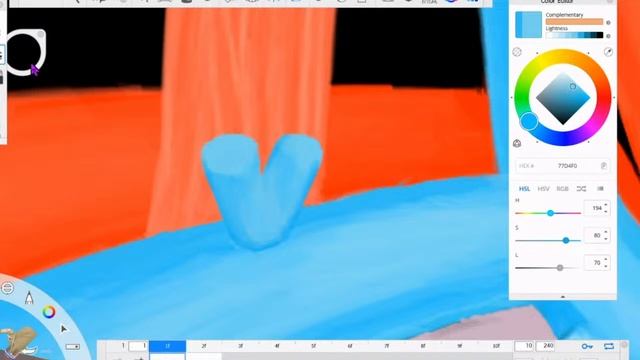This screenshot has height=360, width=640.
Task: Increase the lightness value with up arrow
Action: tap(606, 260)
